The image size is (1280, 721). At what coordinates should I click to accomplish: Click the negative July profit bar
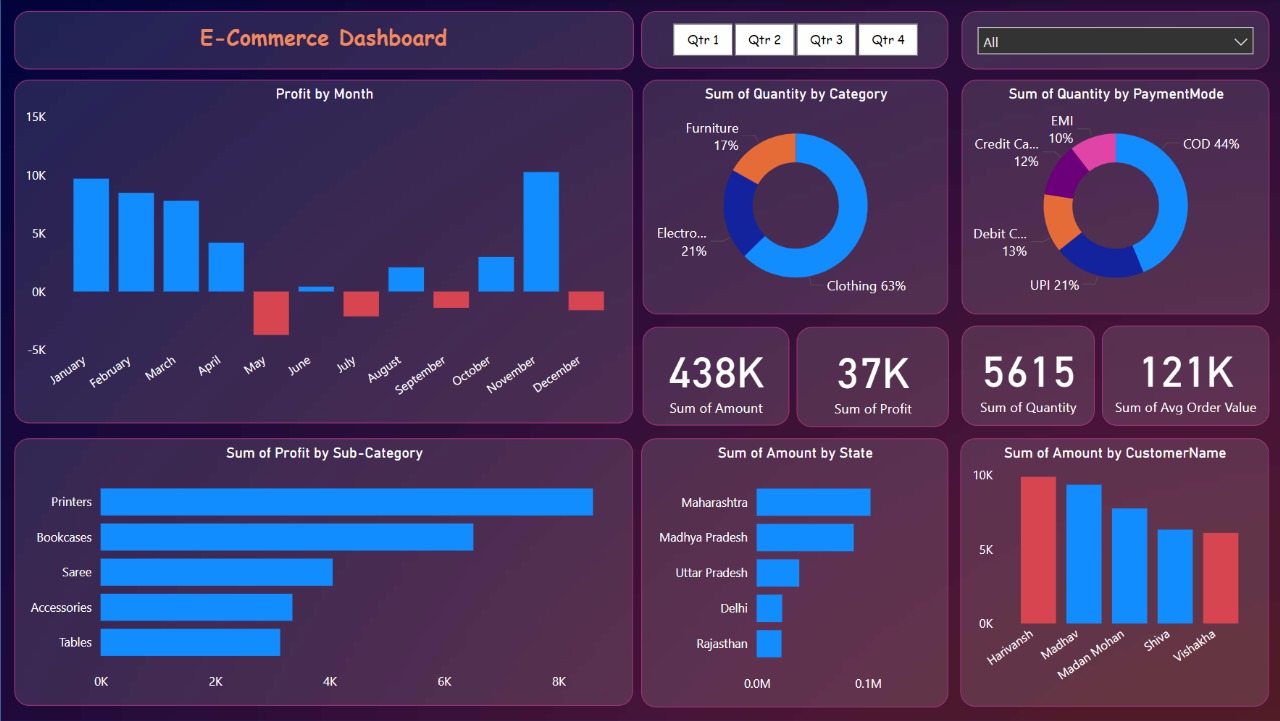(361, 304)
